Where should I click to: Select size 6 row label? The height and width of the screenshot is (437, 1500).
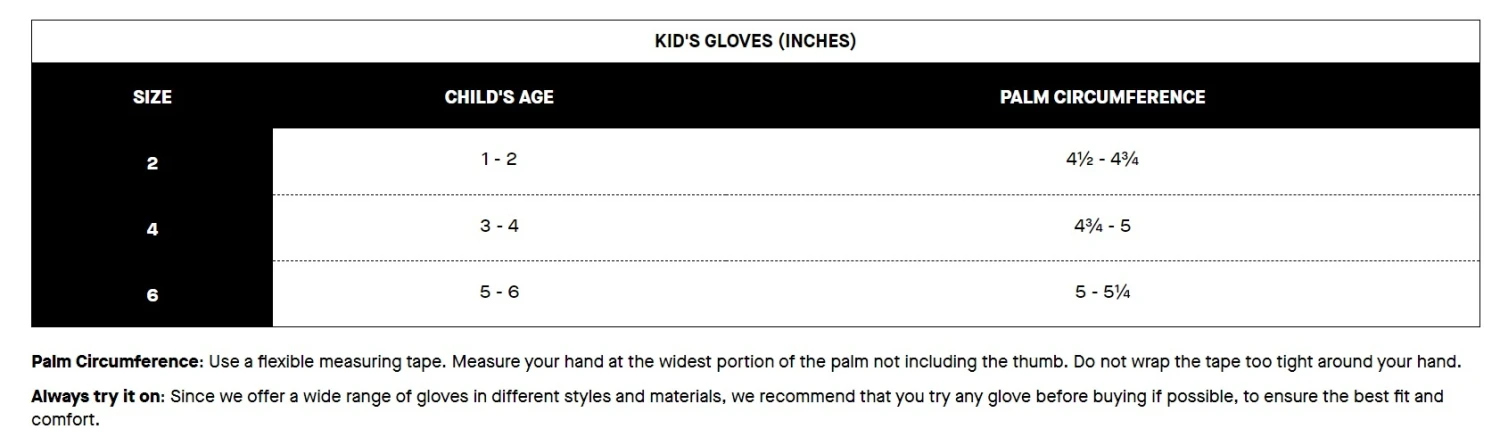click(152, 295)
